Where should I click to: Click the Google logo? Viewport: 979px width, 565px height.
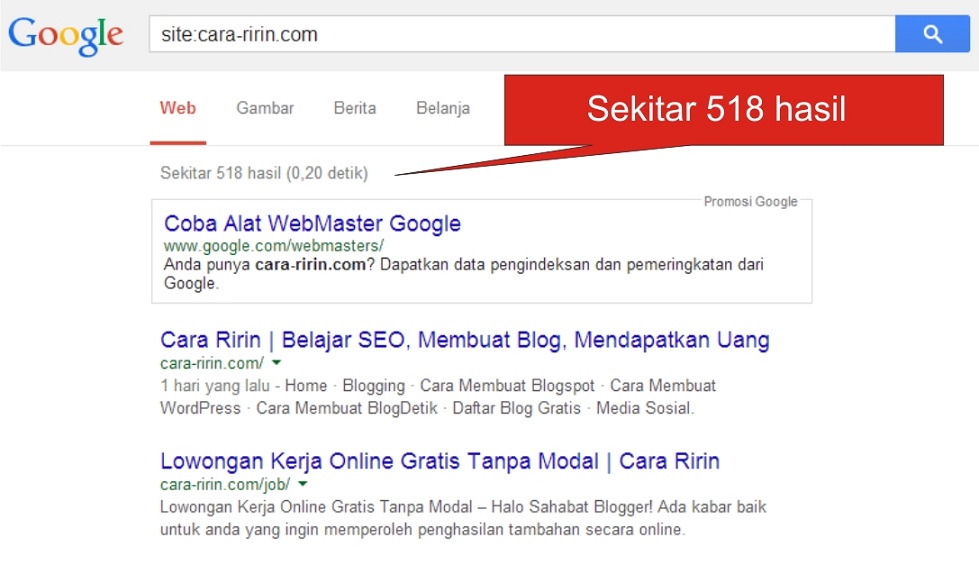coord(66,36)
